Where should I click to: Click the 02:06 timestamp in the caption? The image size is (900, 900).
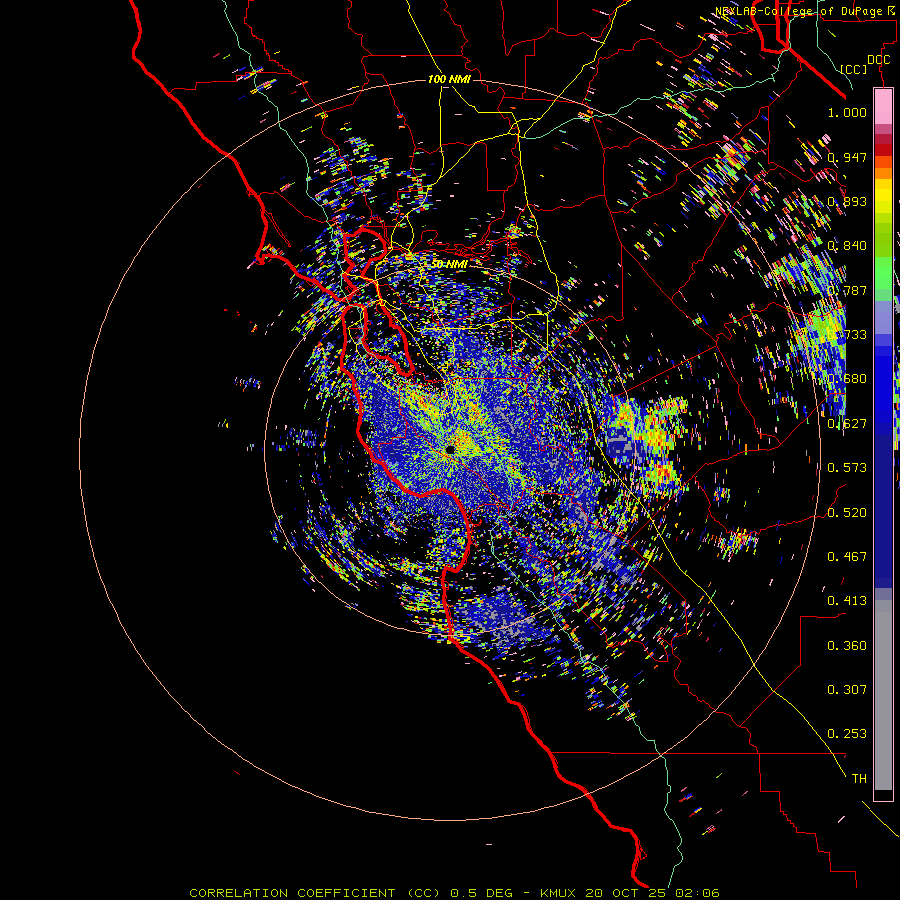click(697, 893)
